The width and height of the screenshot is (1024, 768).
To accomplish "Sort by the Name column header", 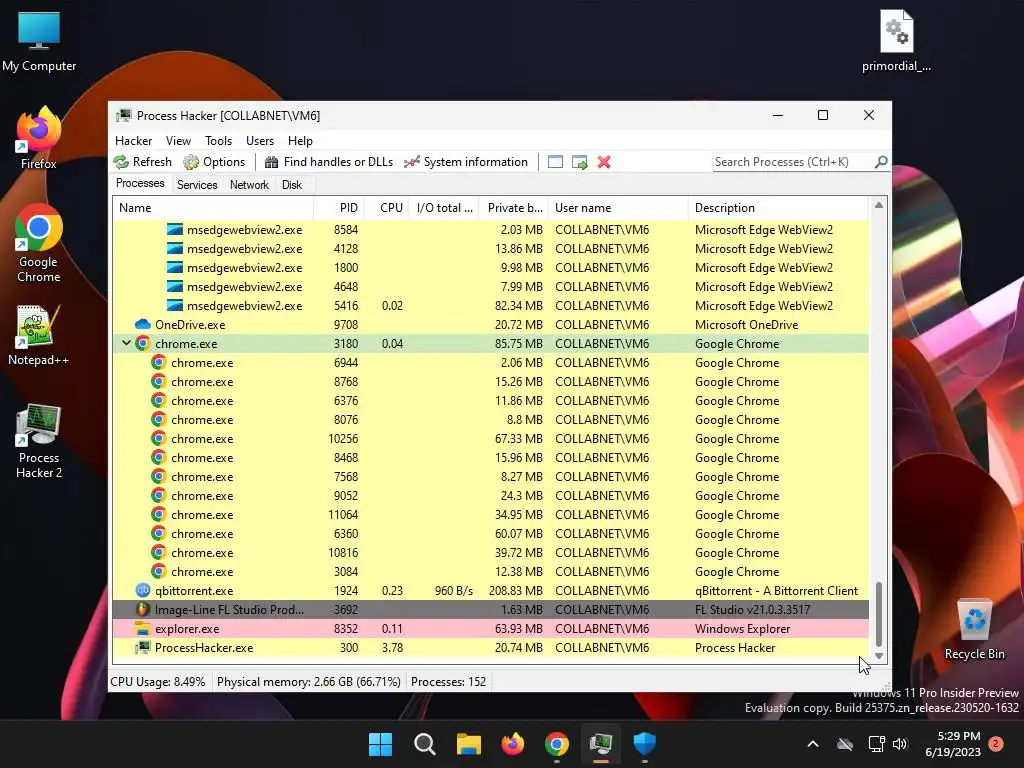I will [214, 208].
